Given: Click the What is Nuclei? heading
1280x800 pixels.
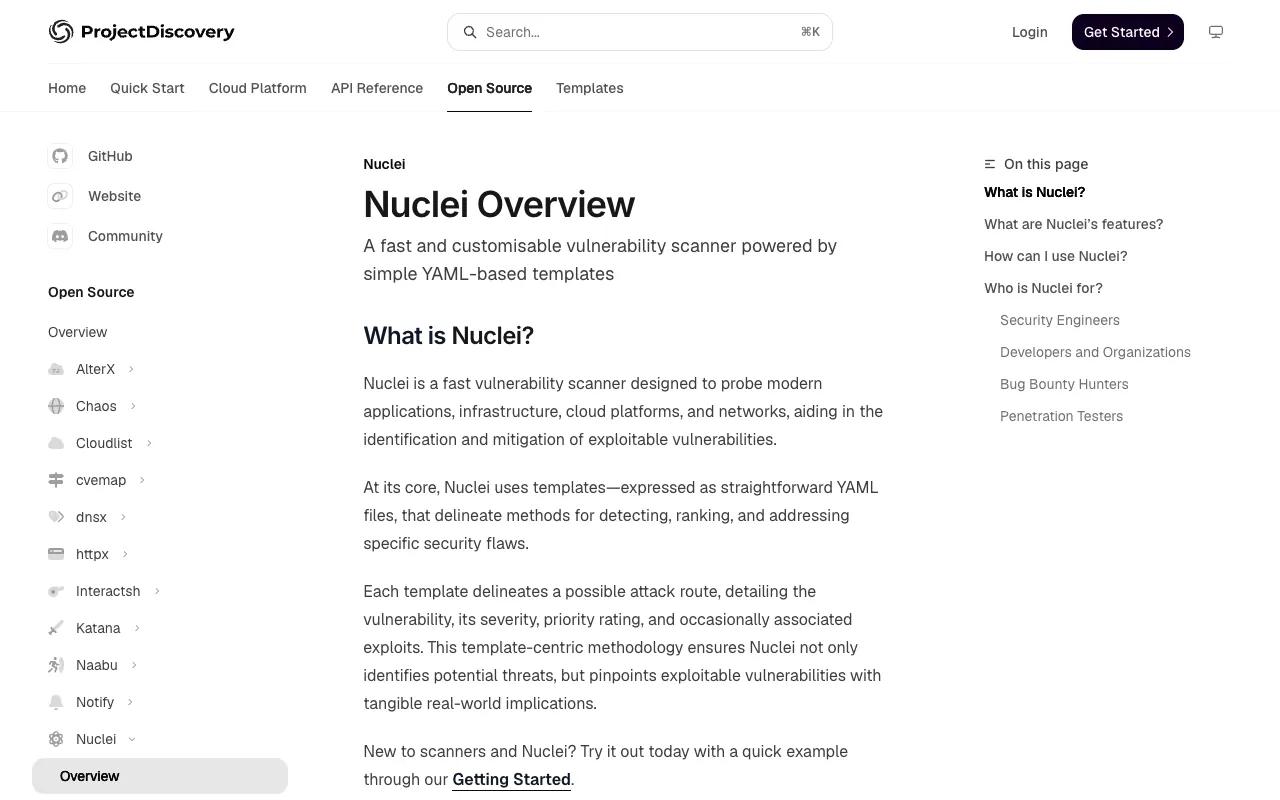Looking at the screenshot, I should click(x=448, y=335).
